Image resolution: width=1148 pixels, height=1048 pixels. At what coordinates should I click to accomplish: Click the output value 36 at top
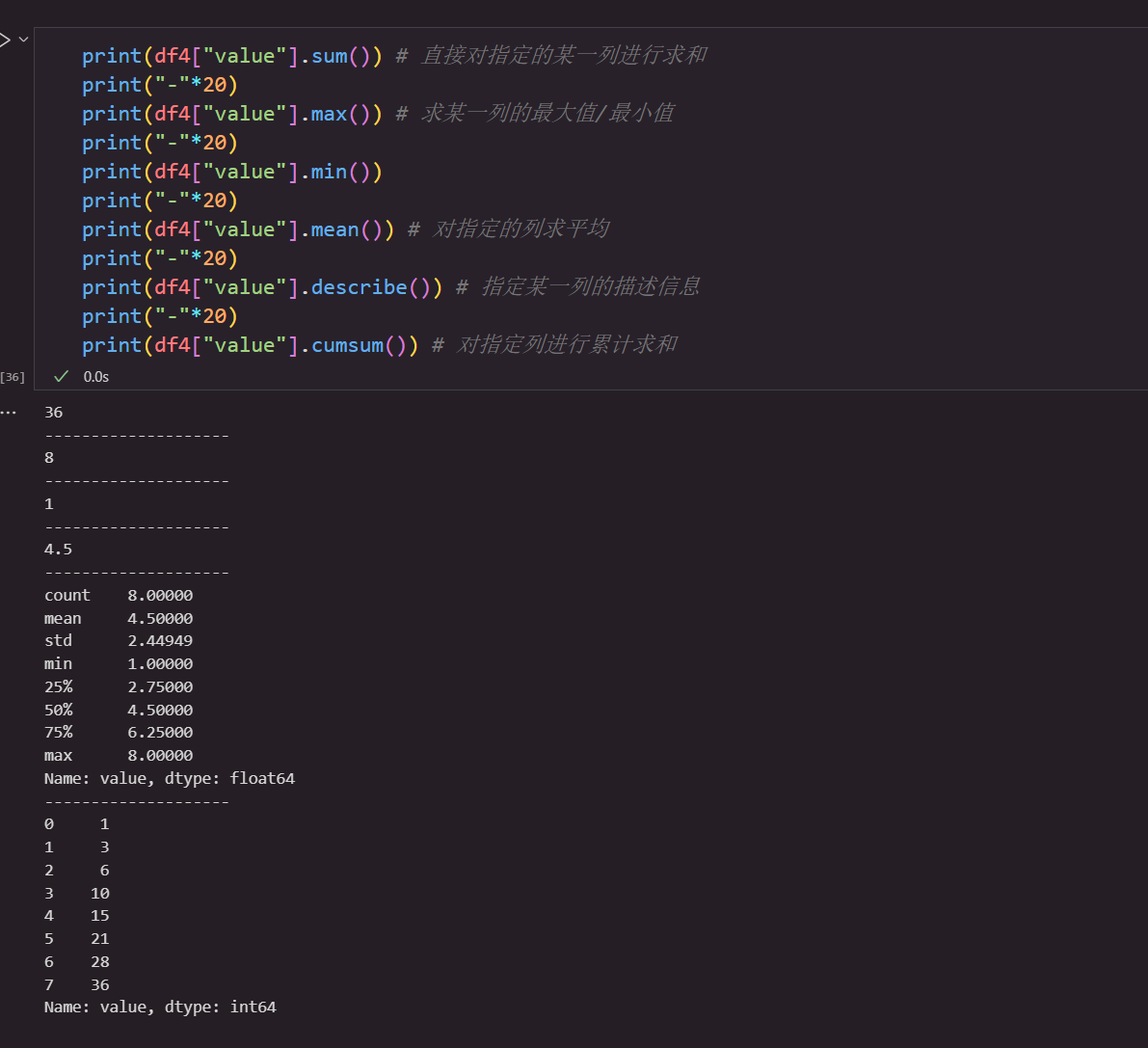53,413
